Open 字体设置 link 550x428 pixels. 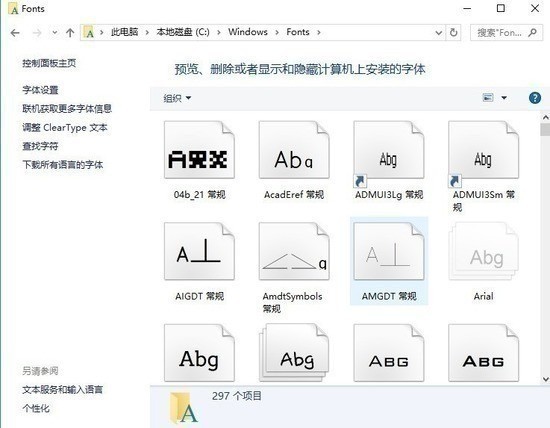point(40,90)
